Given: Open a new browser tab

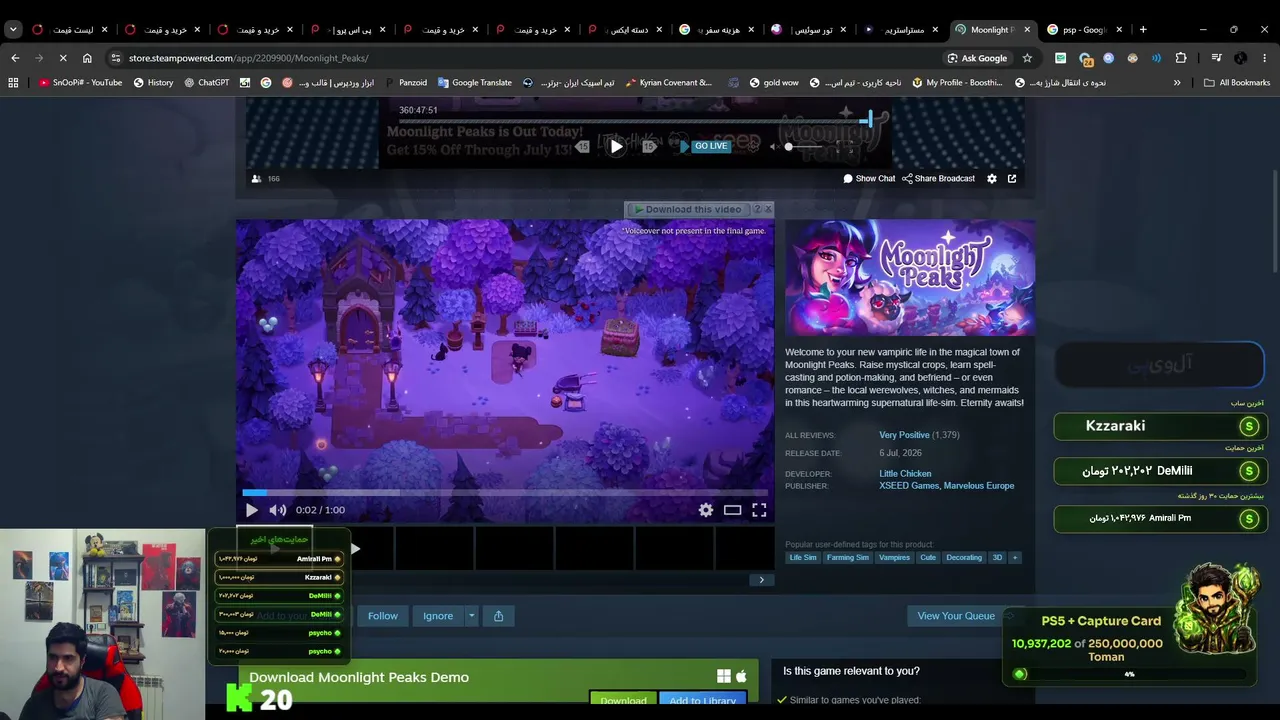Looking at the screenshot, I should tap(1143, 29).
